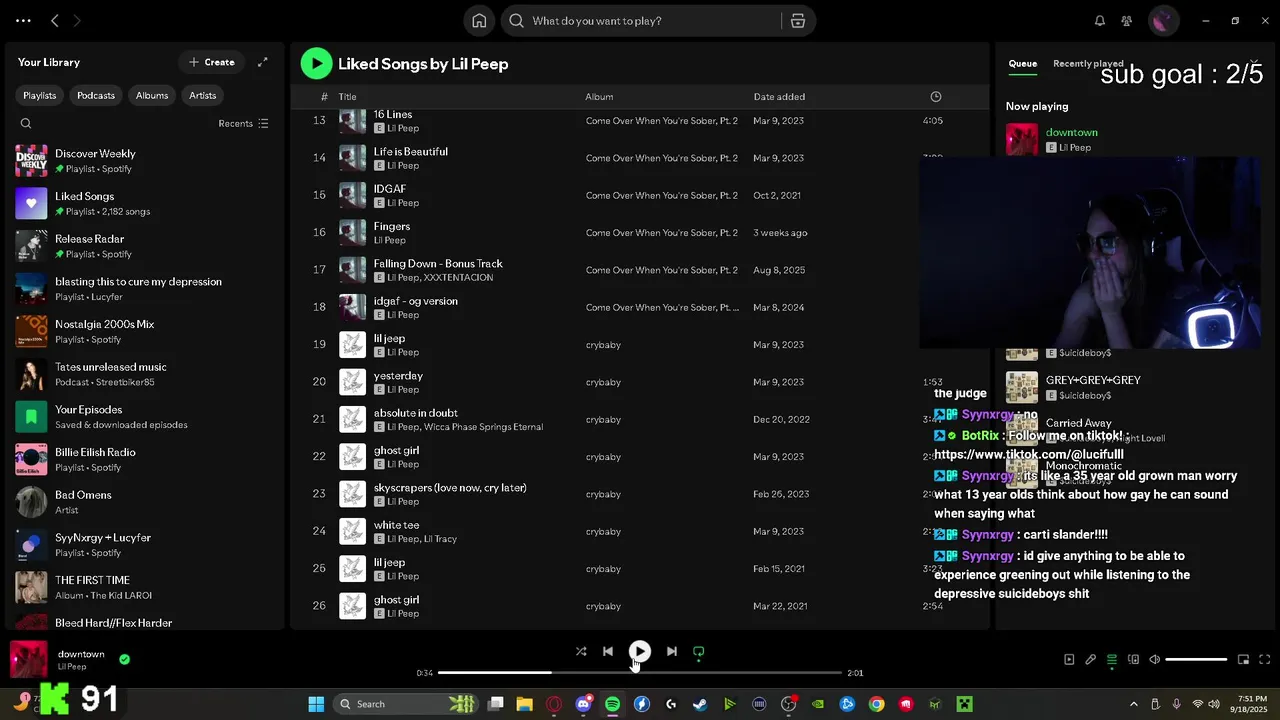Click the downtown album art thumbnail
The height and width of the screenshot is (720, 1280).
29,659
